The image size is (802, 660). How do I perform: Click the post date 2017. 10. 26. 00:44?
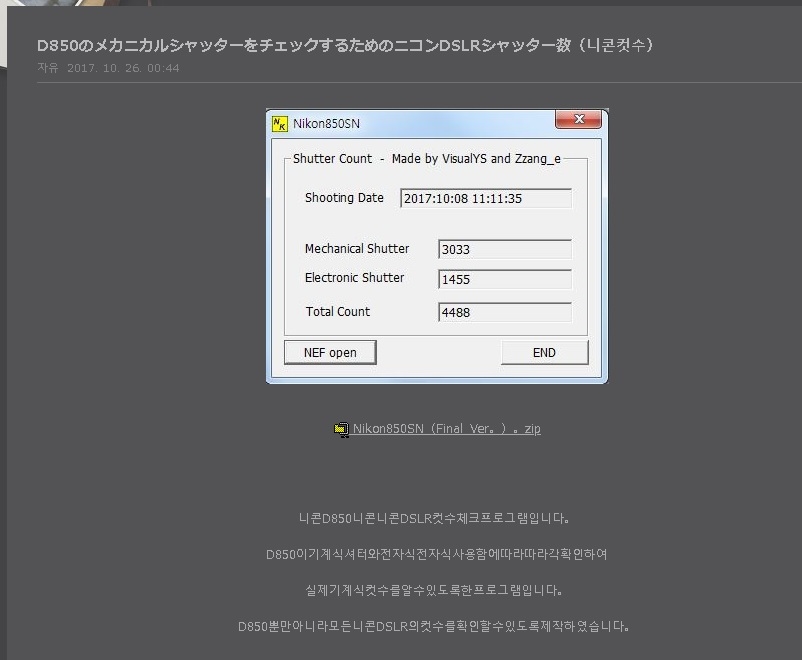pos(123,68)
